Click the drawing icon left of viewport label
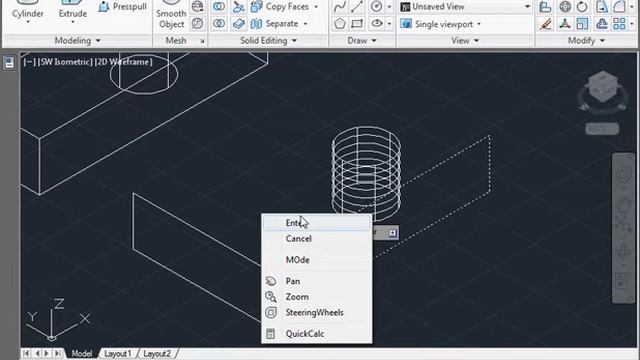The width and height of the screenshot is (640, 360). tap(9, 62)
